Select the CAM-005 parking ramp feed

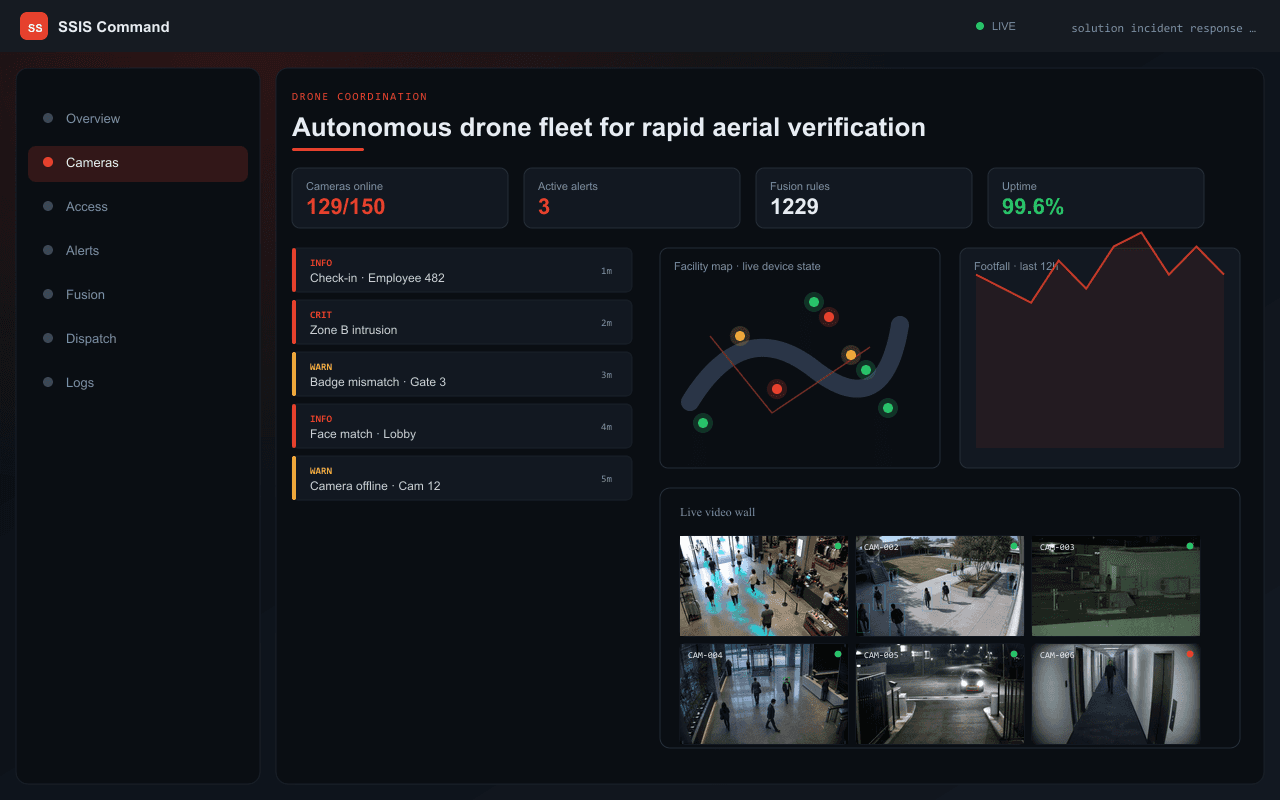[x=940, y=694]
